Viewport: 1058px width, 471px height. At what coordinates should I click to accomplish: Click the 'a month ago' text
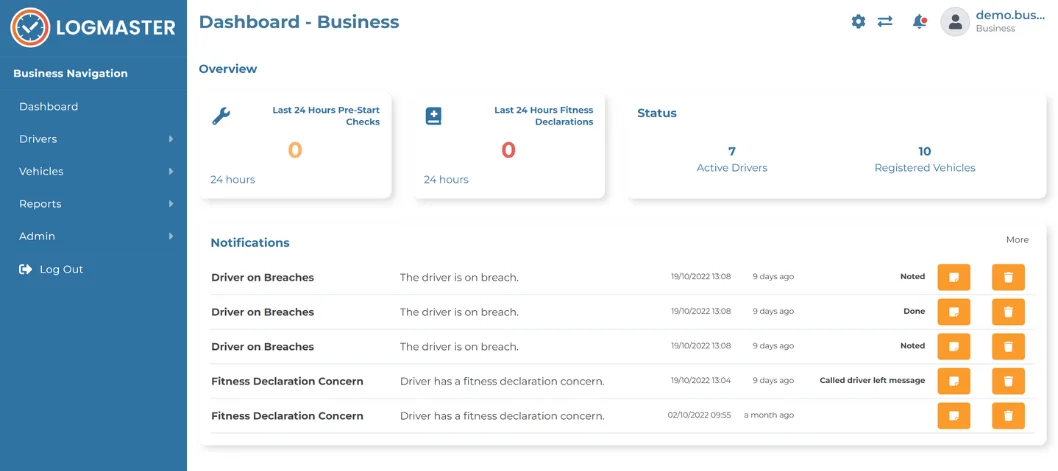pyautogui.click(x=769, y=416)
